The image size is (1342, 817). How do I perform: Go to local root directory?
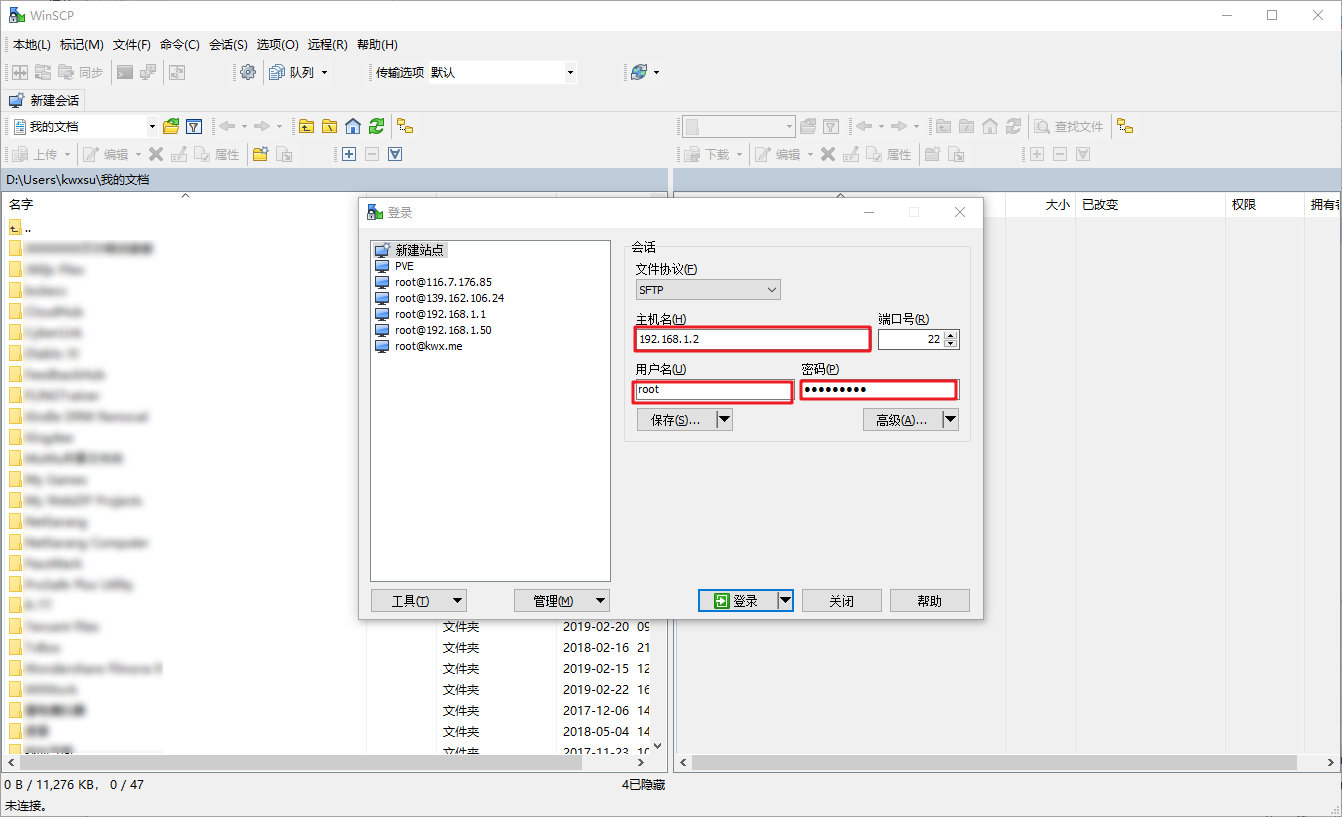(329, 126)
